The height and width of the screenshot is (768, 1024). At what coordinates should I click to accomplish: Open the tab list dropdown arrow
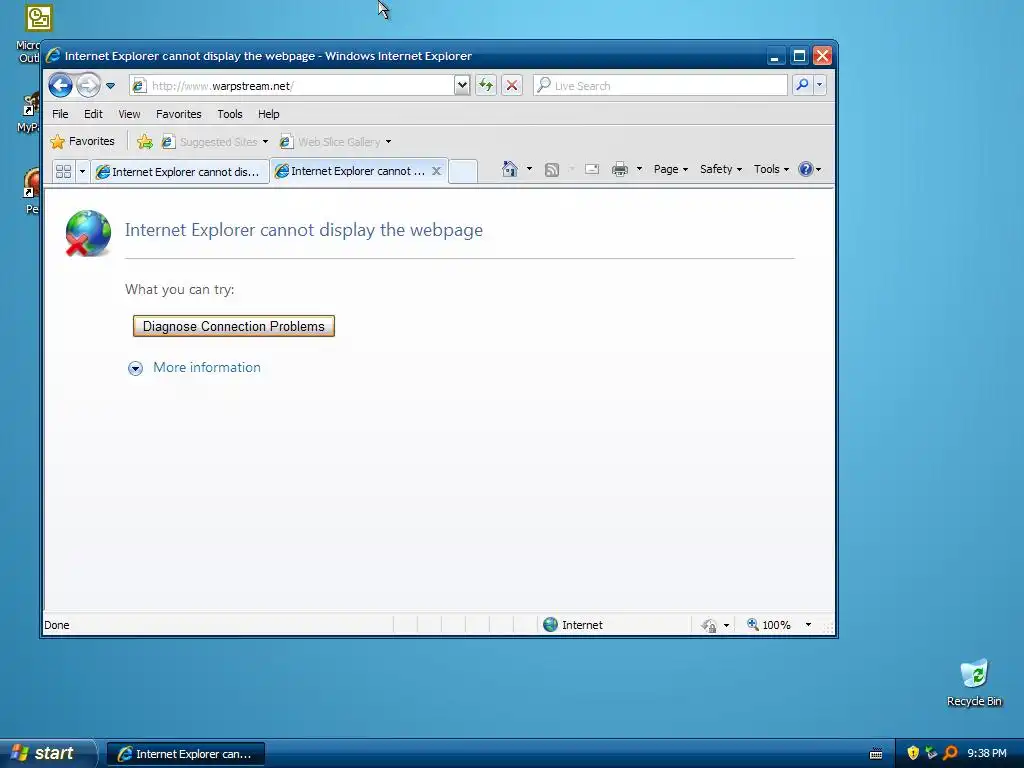click(x=82, y=171)
